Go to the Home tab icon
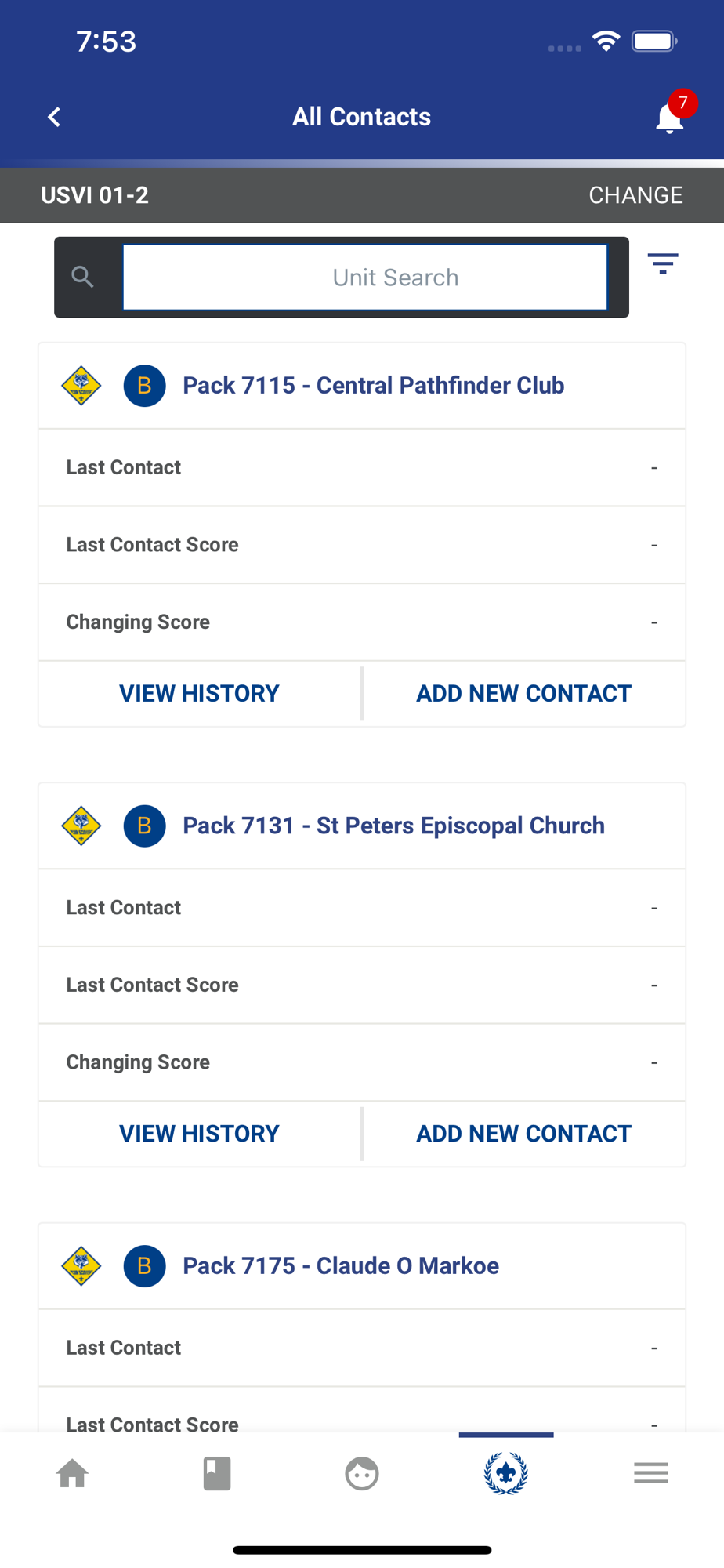This screenshot has width=724, height=1568. (x=72, y=1474)
